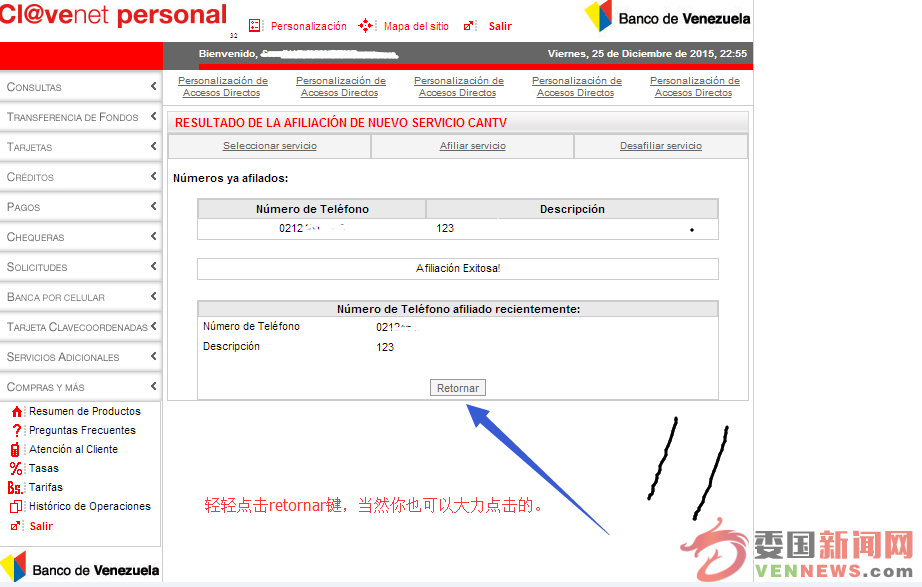
Task: Switch to the Seleccionar servicio tab
Action: click(270, 146)
